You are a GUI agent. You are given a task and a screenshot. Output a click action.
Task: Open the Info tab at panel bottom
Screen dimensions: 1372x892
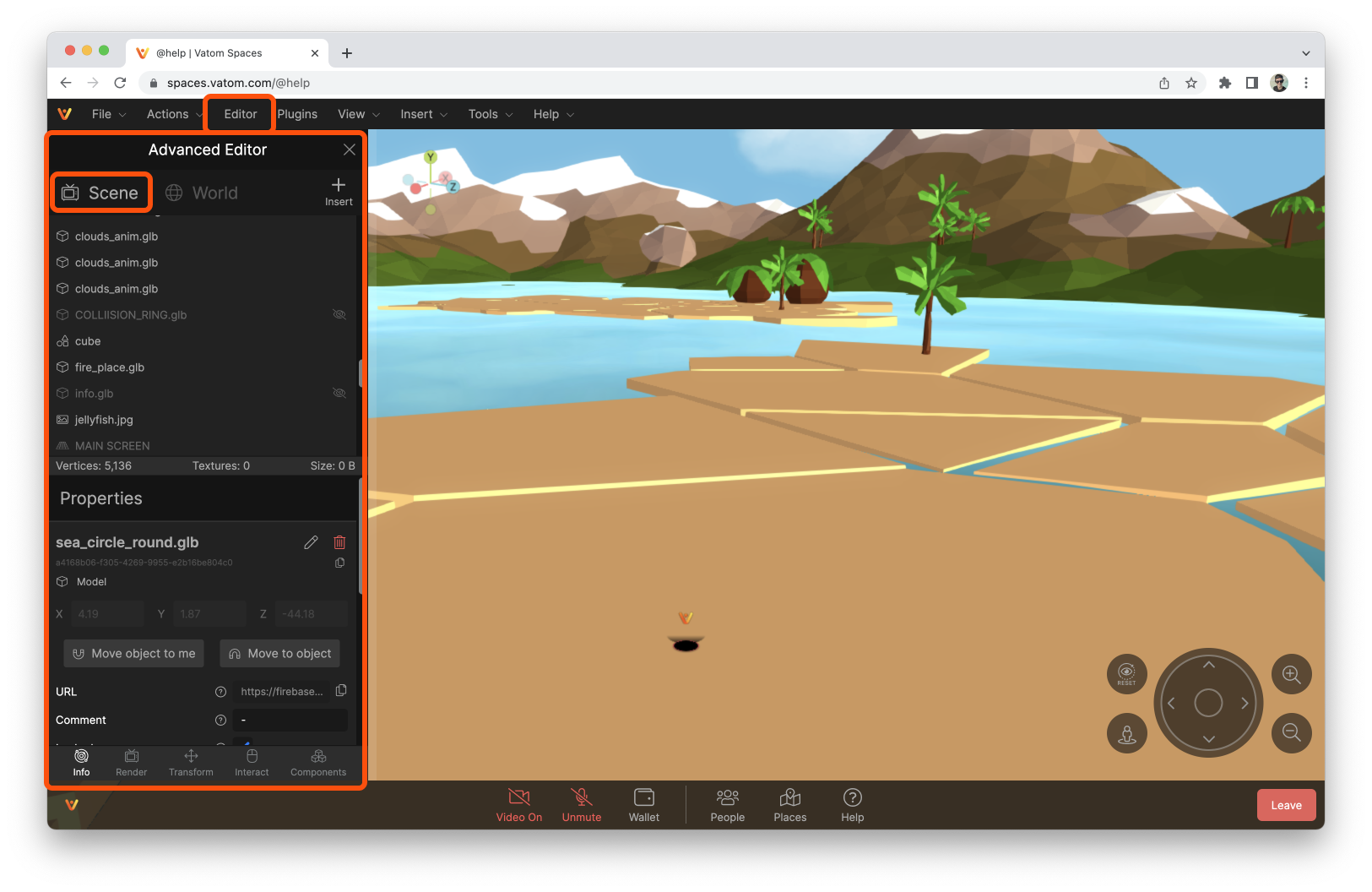point(81,763)
